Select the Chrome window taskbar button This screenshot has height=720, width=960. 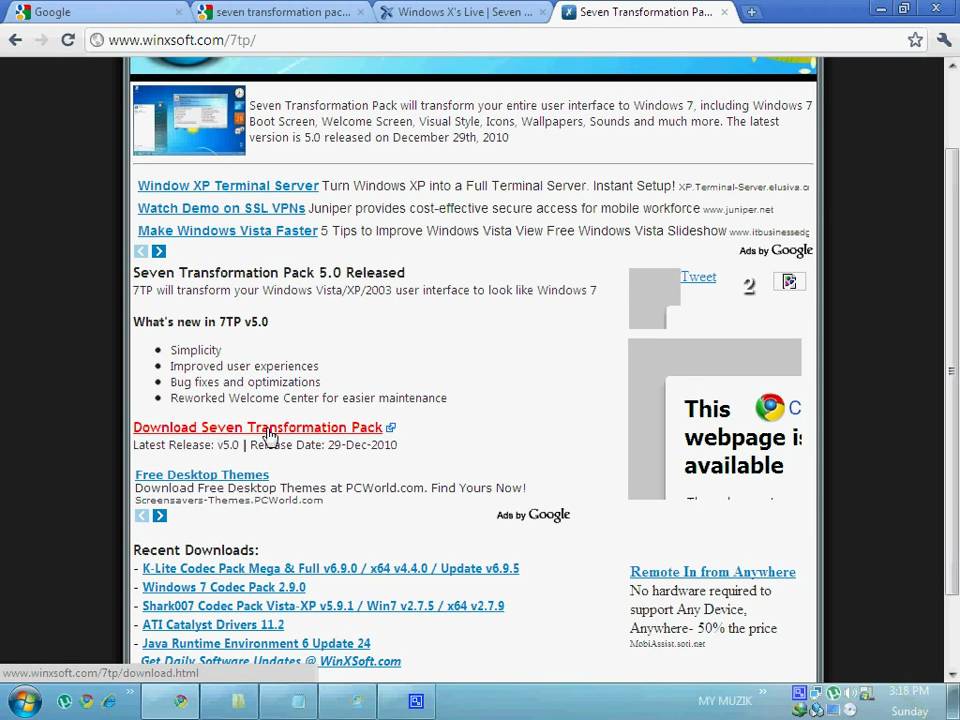(171, 702)
